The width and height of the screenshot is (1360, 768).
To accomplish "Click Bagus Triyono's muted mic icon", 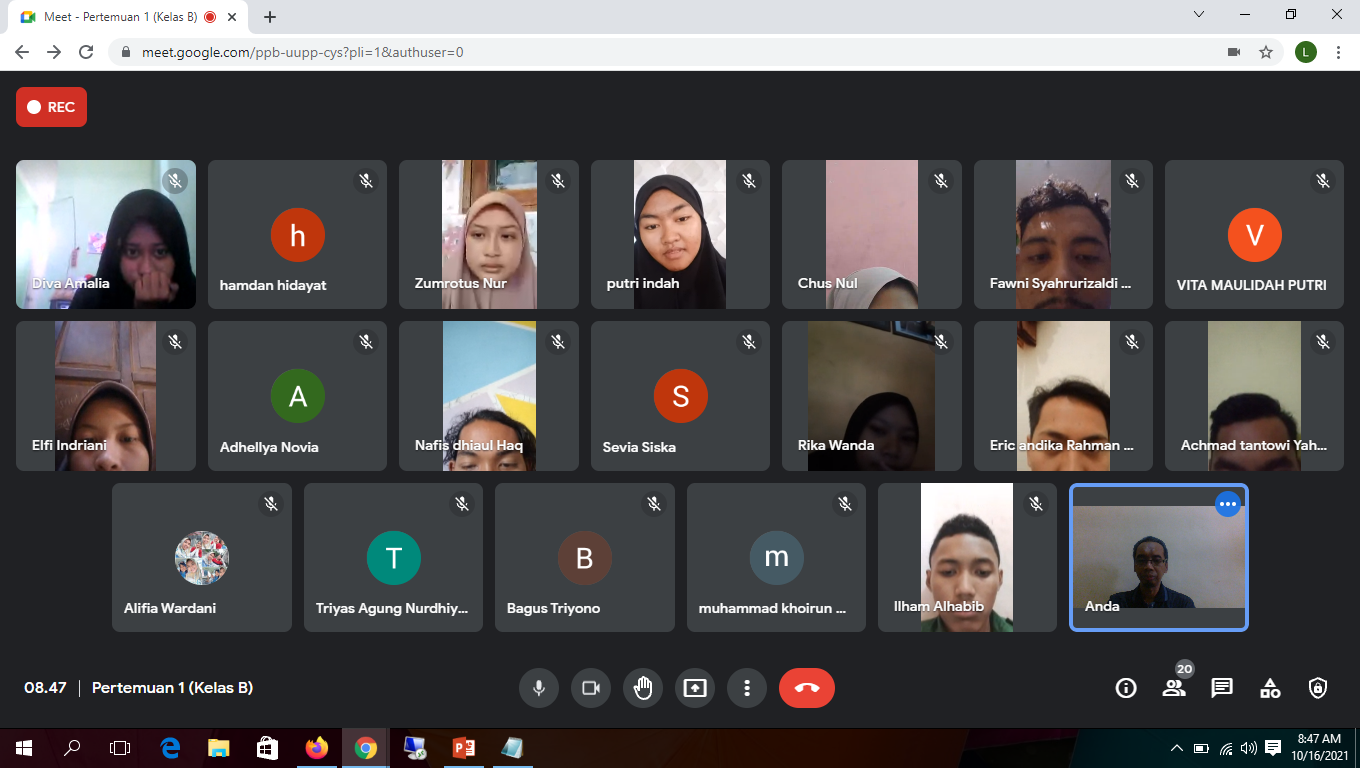I will (654, 504).
